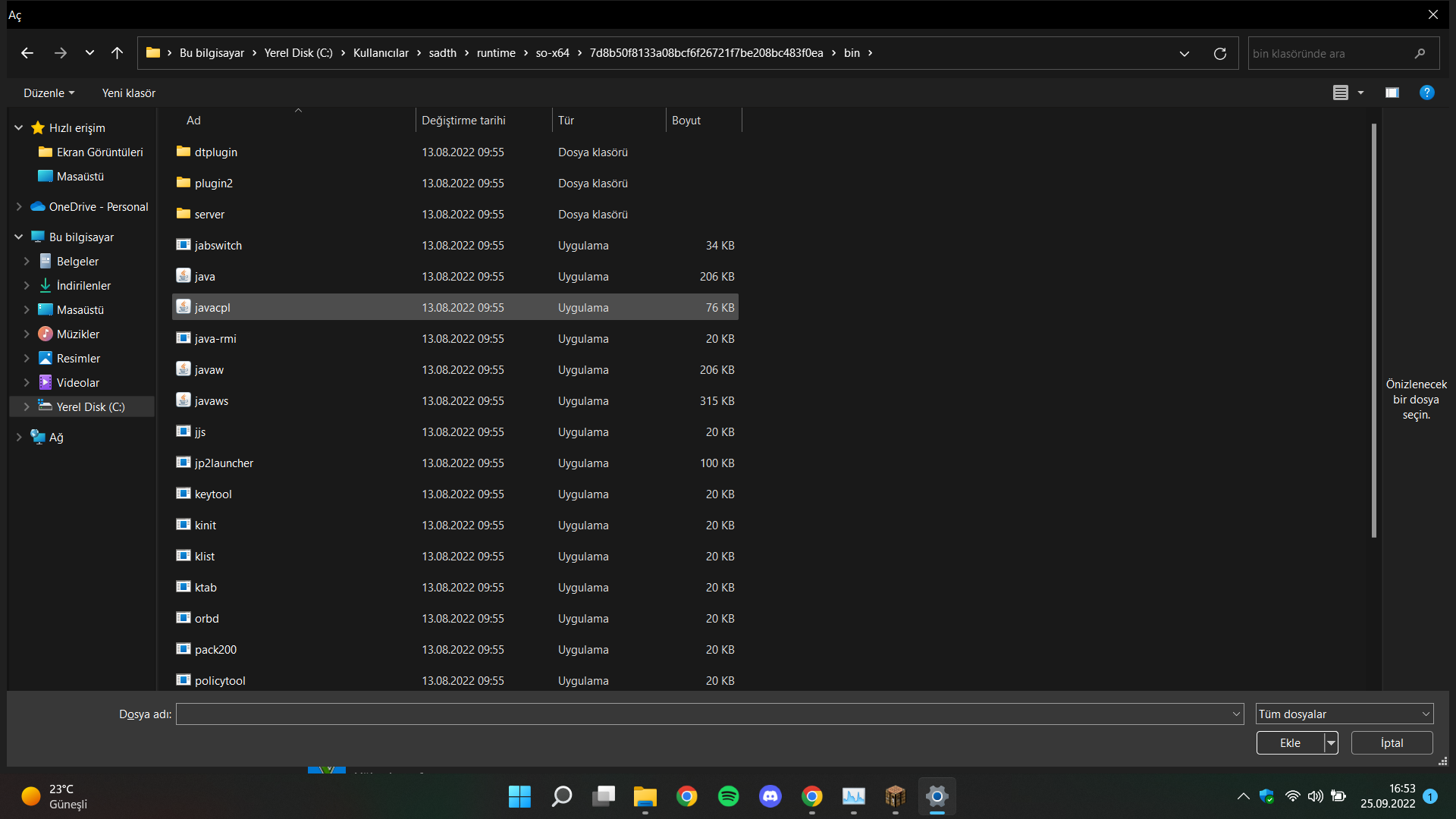Open the Tüm dosyalar file type dropdown
Viewport: 1456px width, 819px height.
pyautogui.click(x=1344, y=714)
